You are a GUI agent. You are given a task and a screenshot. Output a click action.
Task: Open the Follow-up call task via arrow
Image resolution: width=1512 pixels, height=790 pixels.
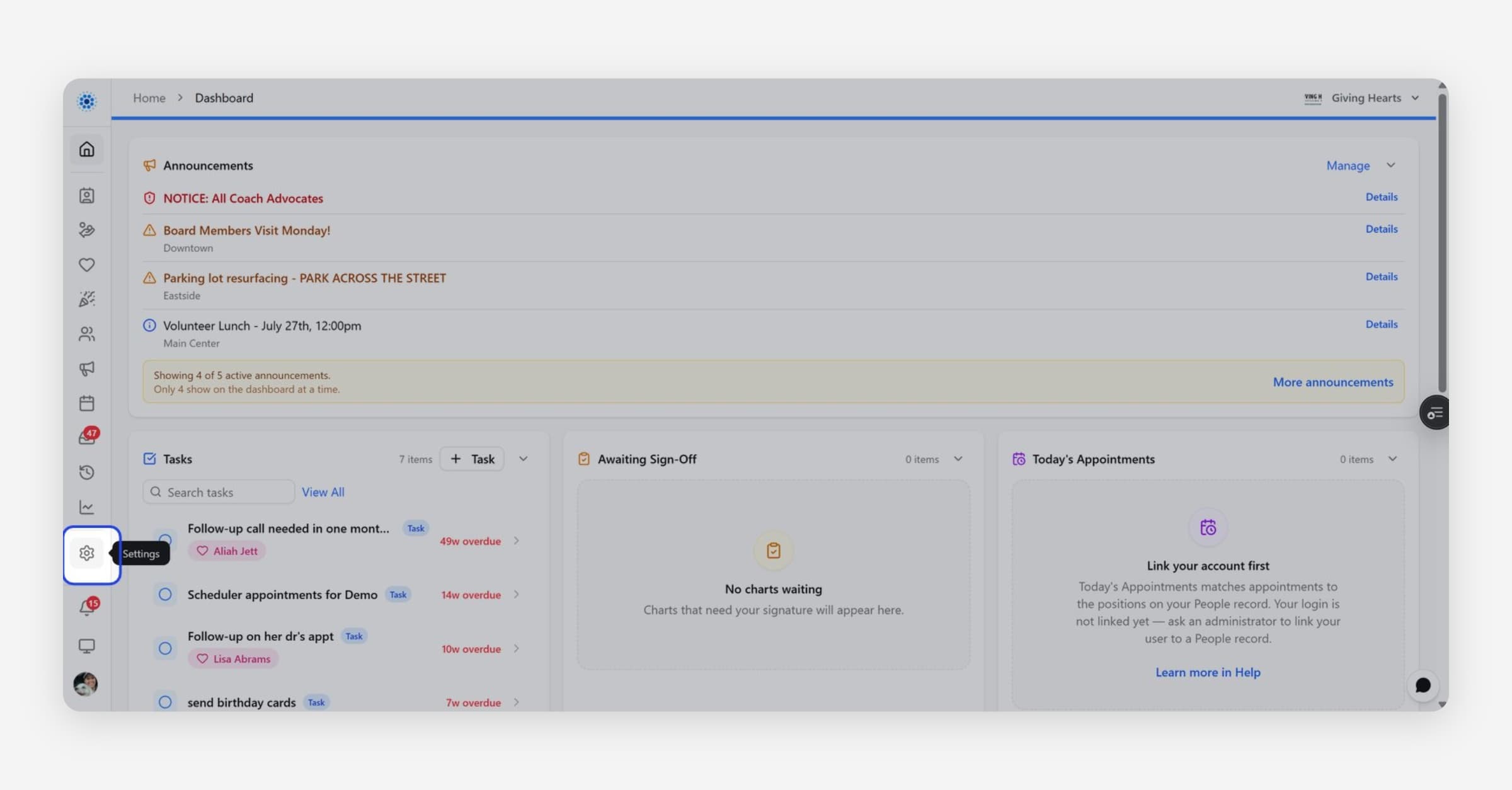pyautogui.click(x=517, y=541)
